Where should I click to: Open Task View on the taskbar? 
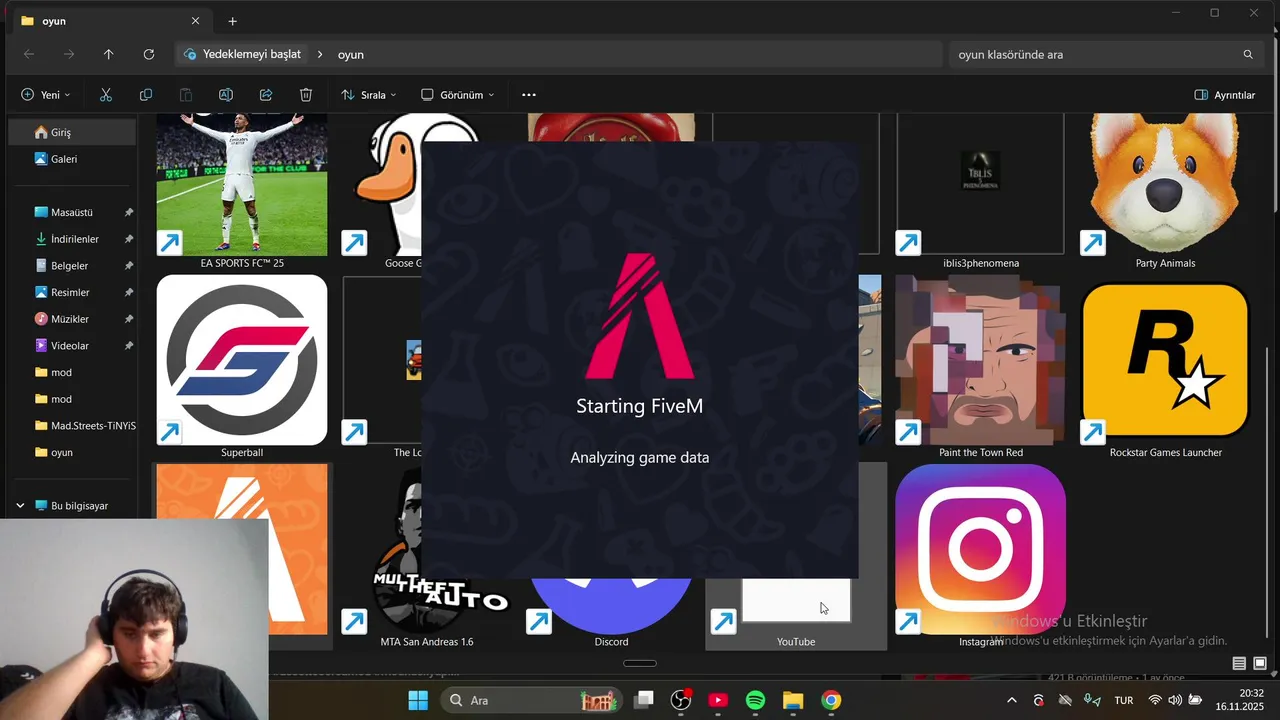[644, 700]
